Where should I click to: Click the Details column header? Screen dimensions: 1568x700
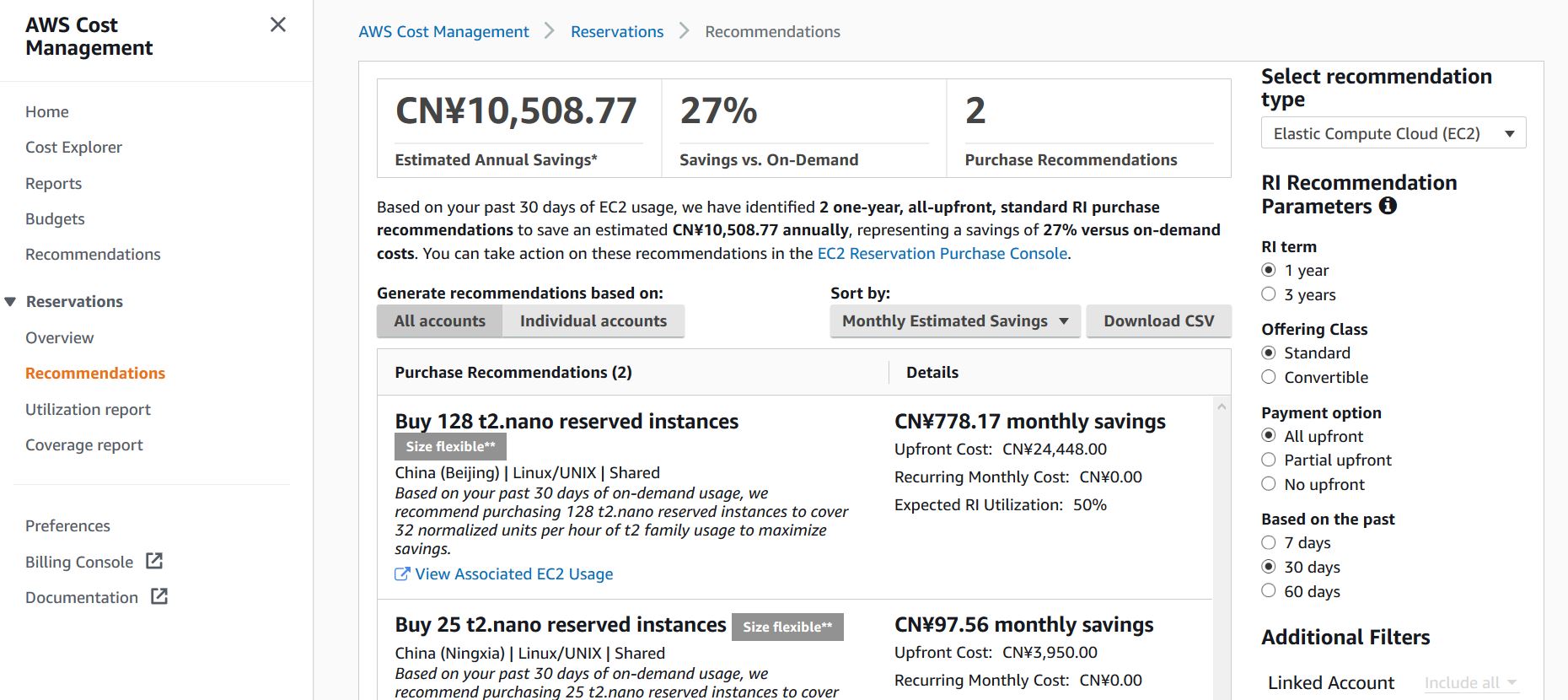[x=932, y=372]
